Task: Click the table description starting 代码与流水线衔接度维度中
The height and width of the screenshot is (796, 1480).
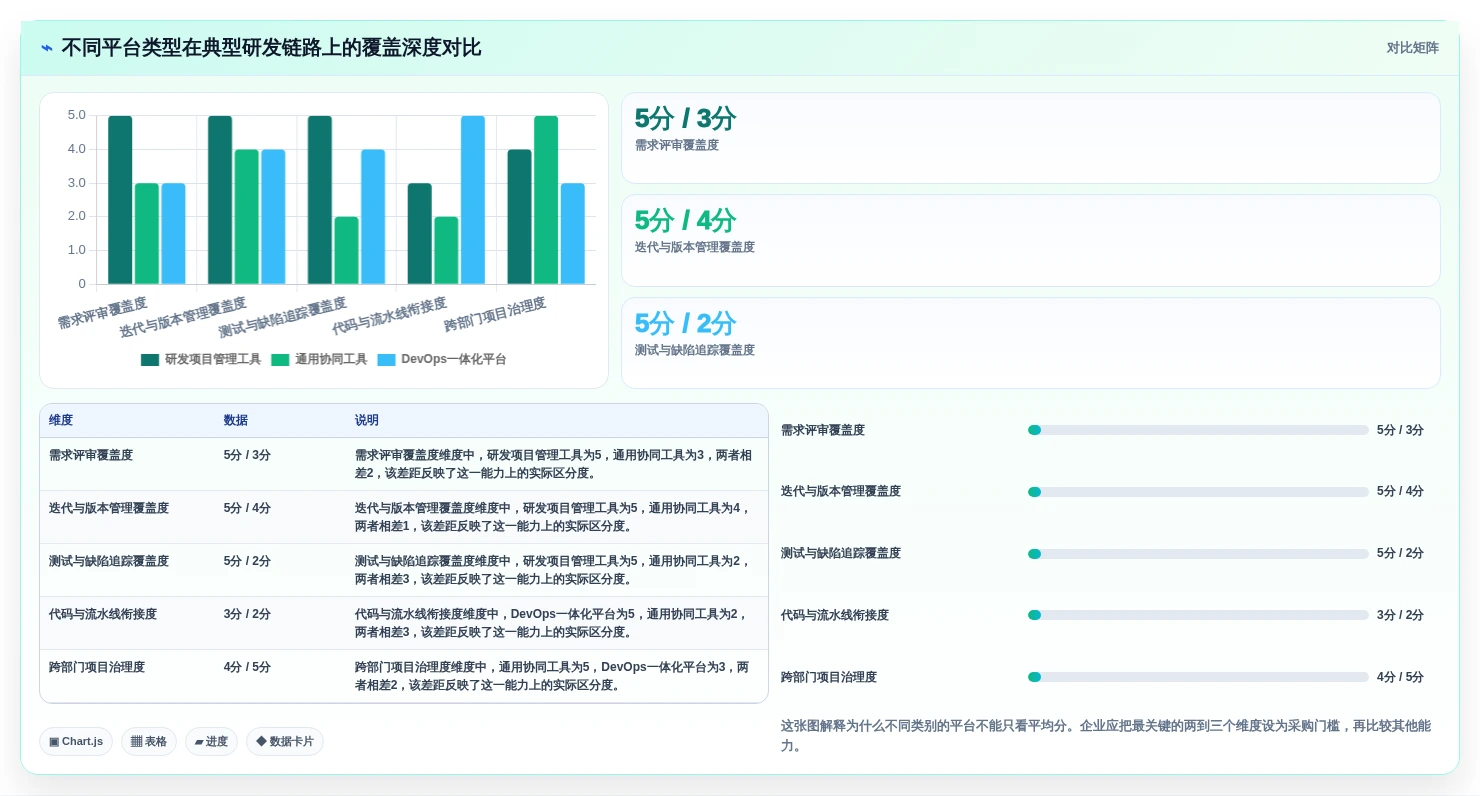Action: (553, 623)
